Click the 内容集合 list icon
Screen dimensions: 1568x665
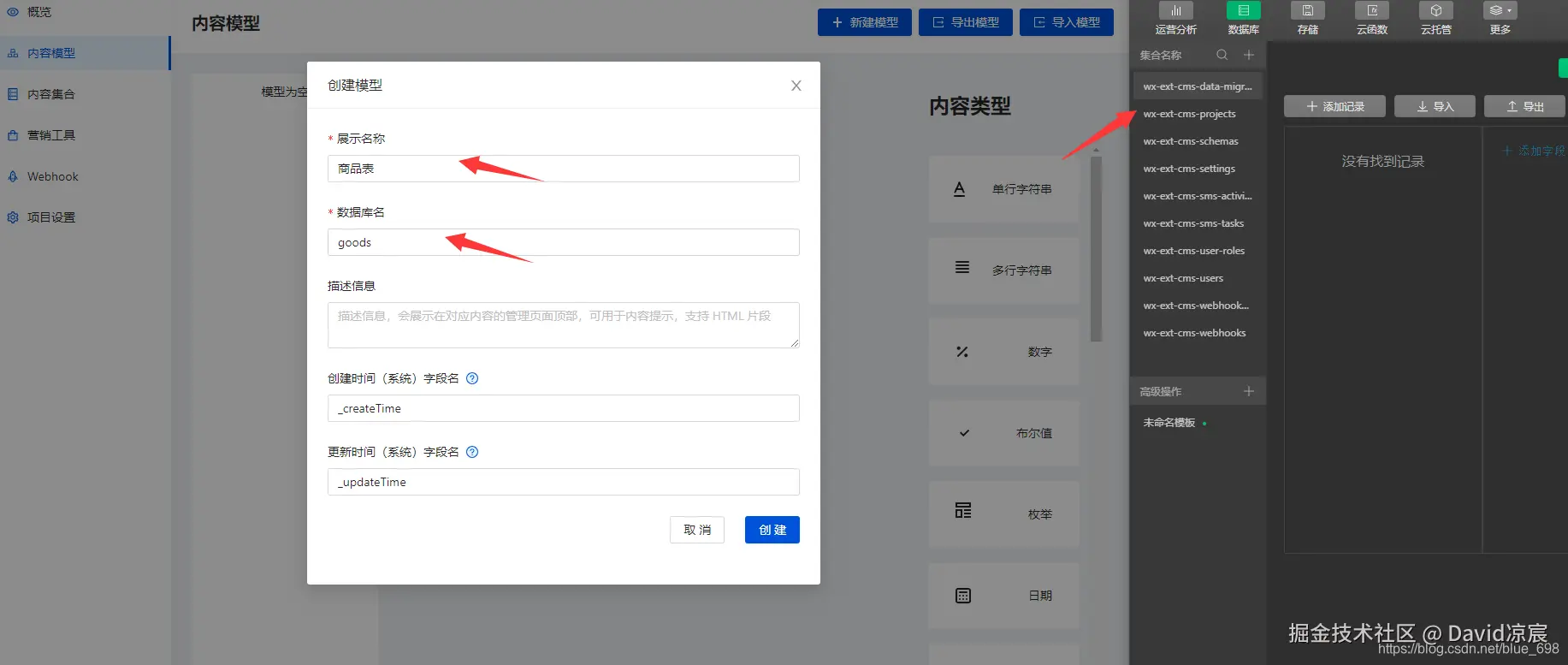[13, 94]
